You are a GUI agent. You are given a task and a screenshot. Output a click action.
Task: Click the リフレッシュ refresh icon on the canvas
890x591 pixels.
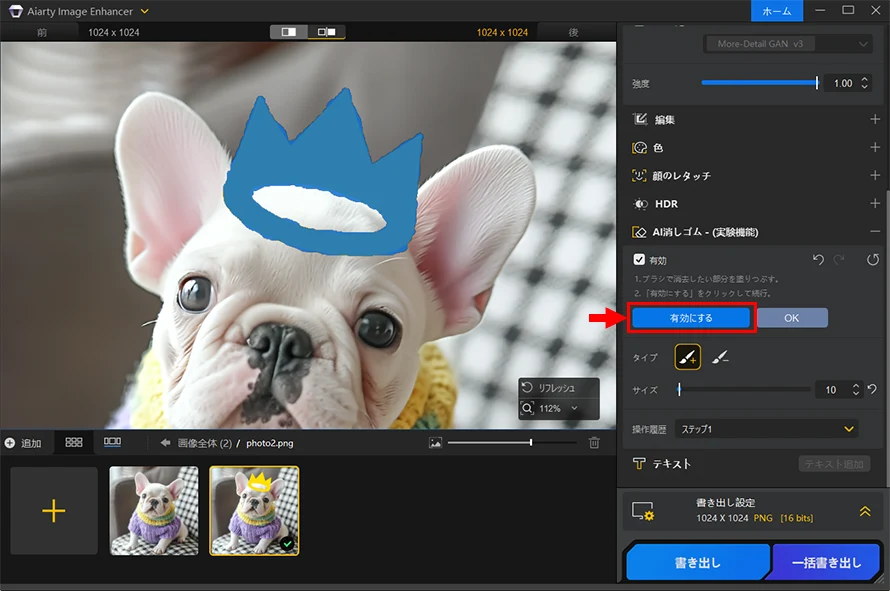[x=527, y=386]
